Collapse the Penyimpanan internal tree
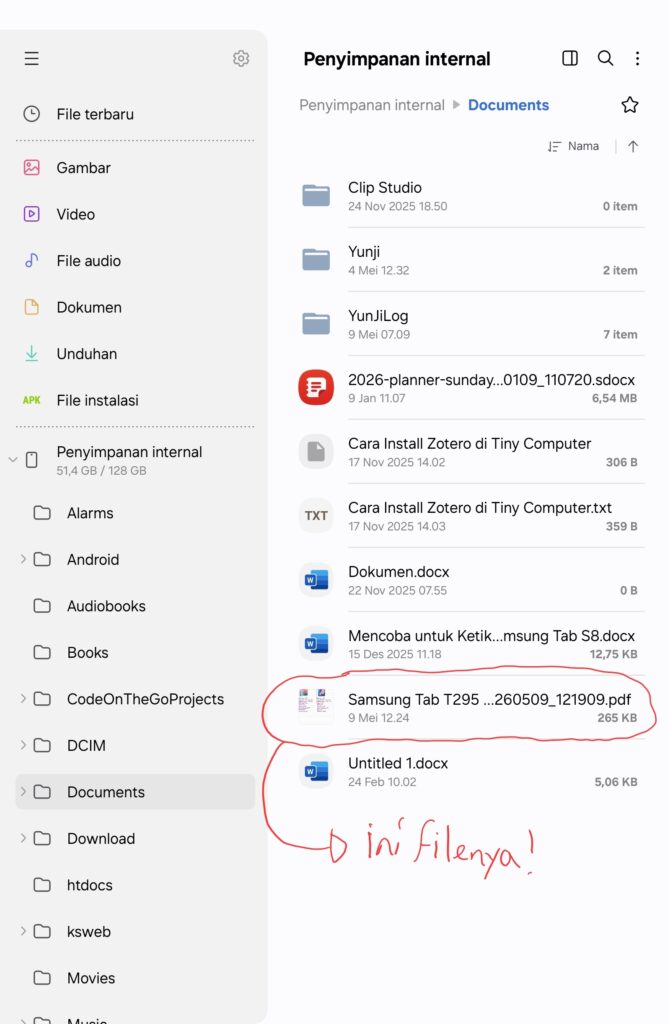The image size is (670, 1024). point(12,460)
